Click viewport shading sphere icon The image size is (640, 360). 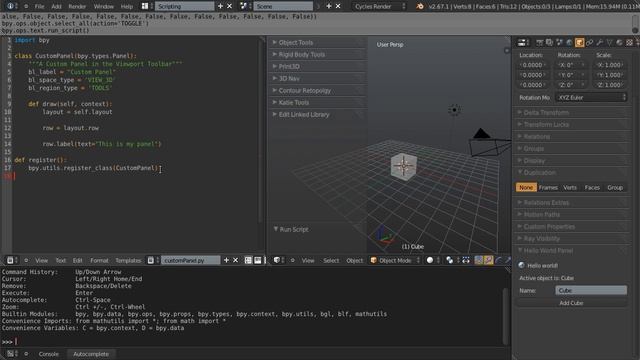point(430,260)
